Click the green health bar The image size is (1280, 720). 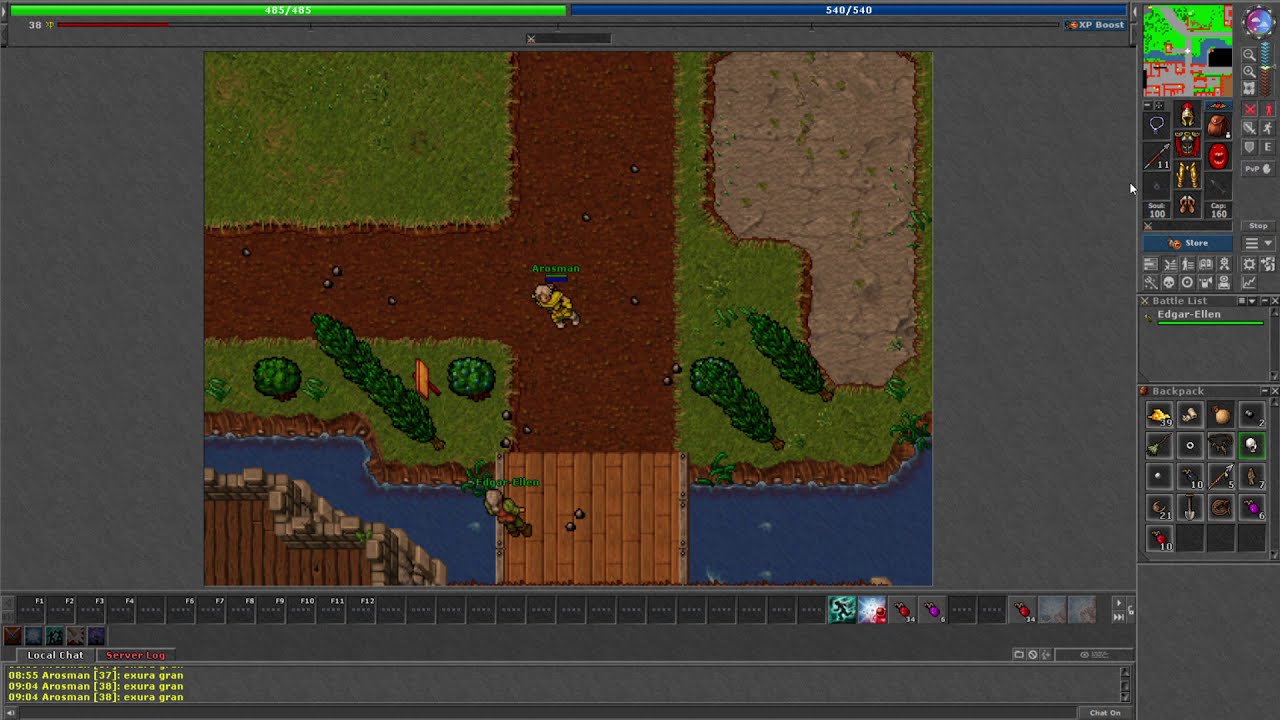(288, 10)
